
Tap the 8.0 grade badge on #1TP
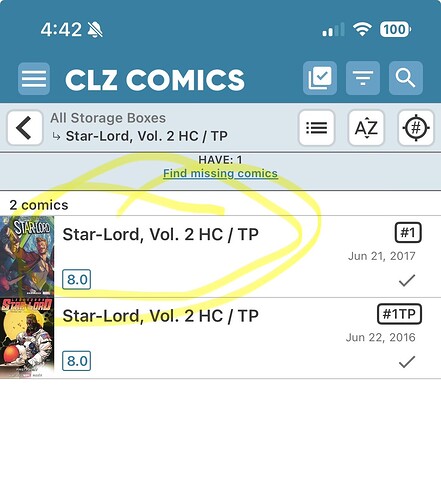pyautogui.click(x=77, y=361)
